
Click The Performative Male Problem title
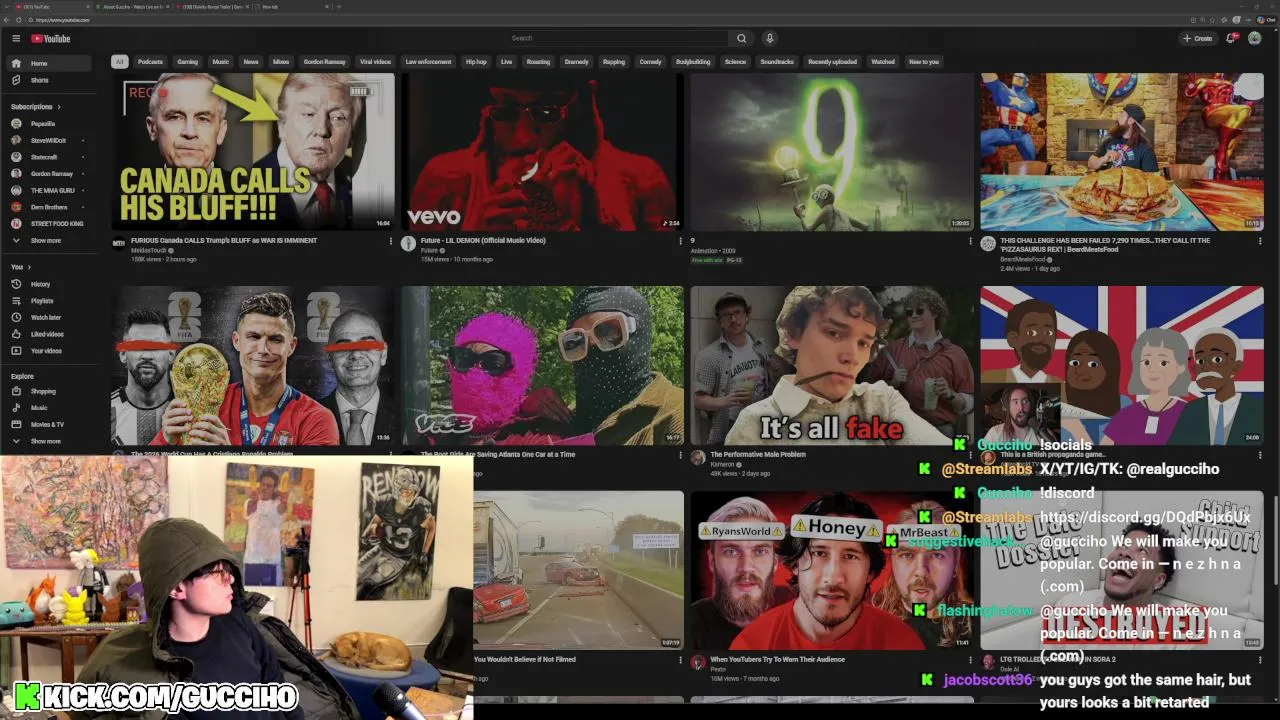(758, 454)
